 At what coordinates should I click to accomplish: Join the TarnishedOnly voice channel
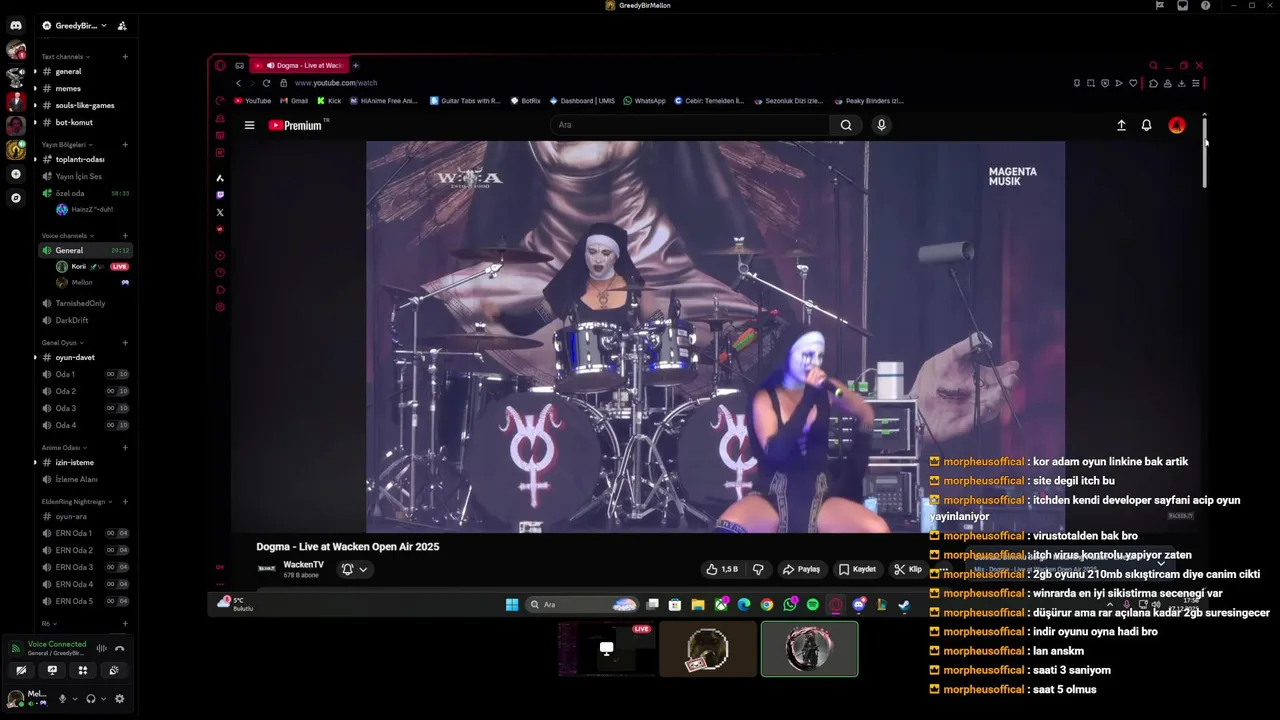82,303
